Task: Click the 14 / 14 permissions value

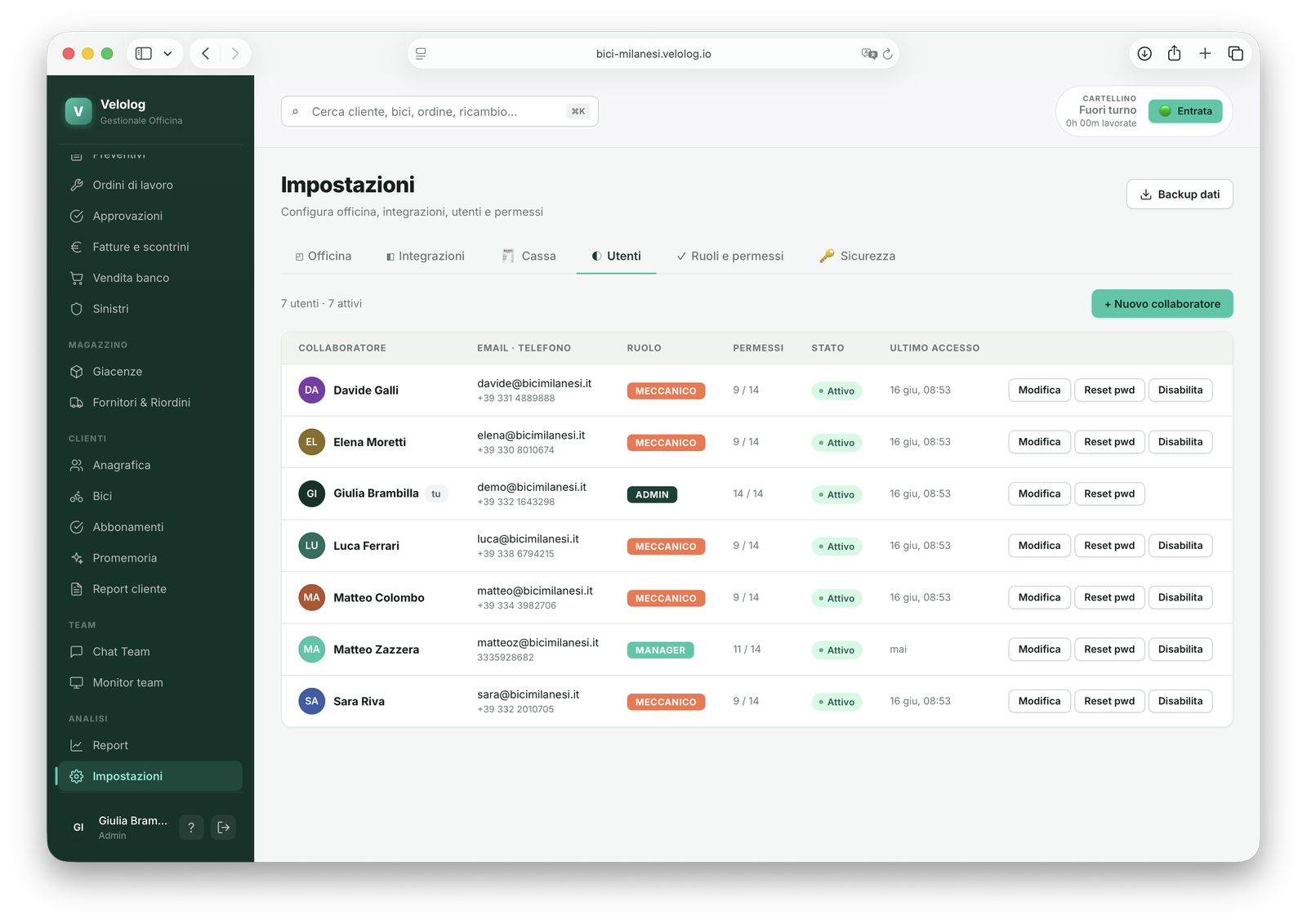Action: pyautogui.click(x=747, y=493)
